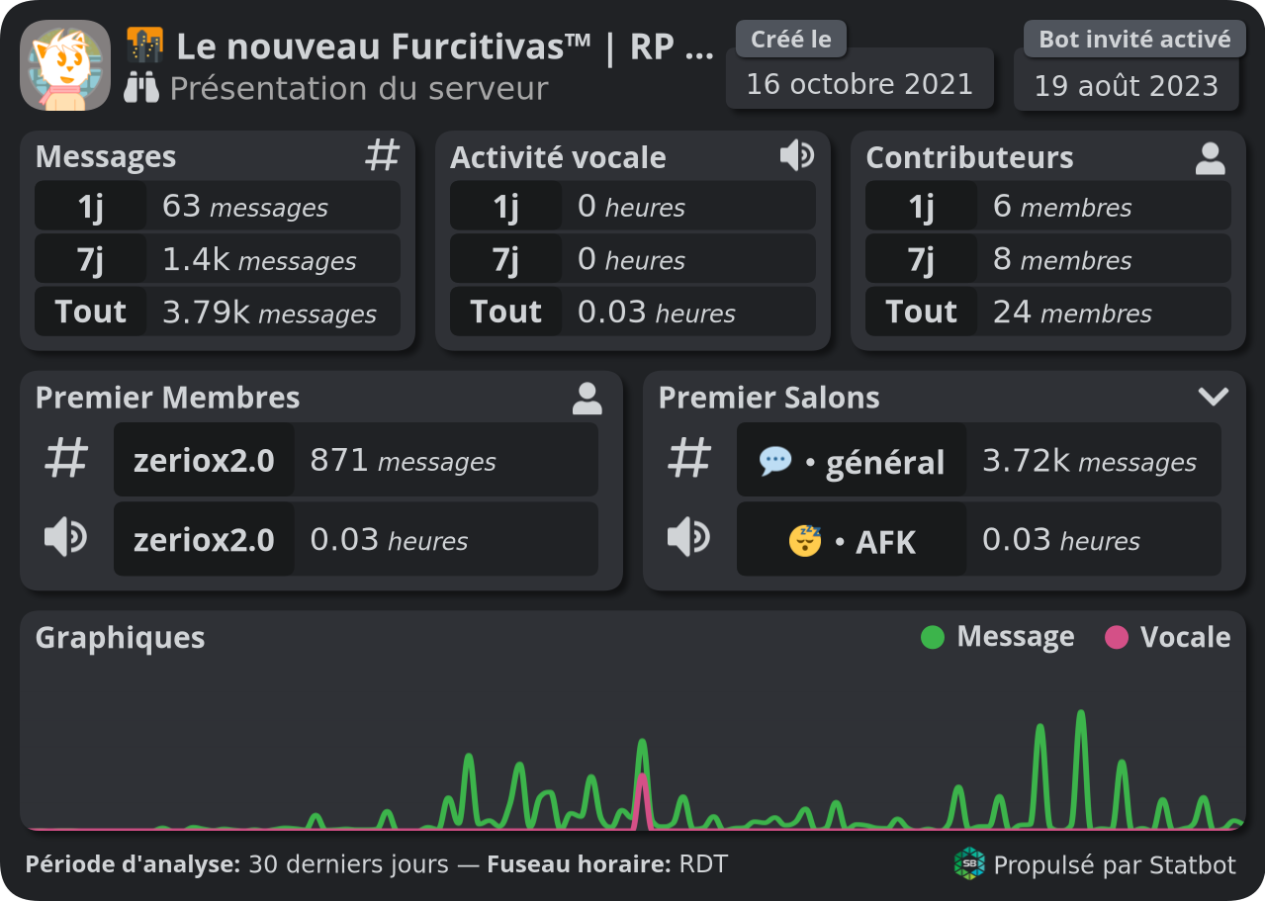Click the tallest green peak in the graph
Screen dimensions: 1265x901
(1080, 714)
